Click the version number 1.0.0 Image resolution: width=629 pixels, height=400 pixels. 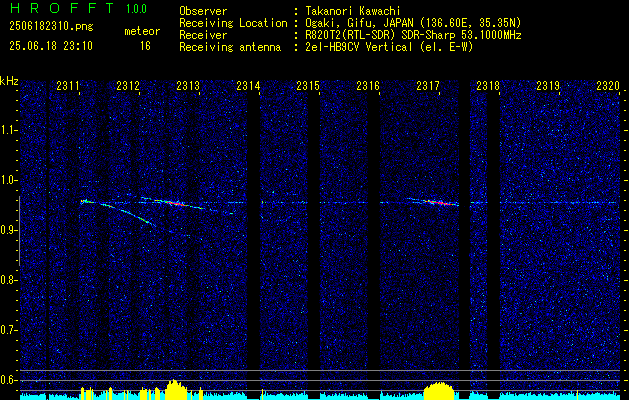coord(136,8)
